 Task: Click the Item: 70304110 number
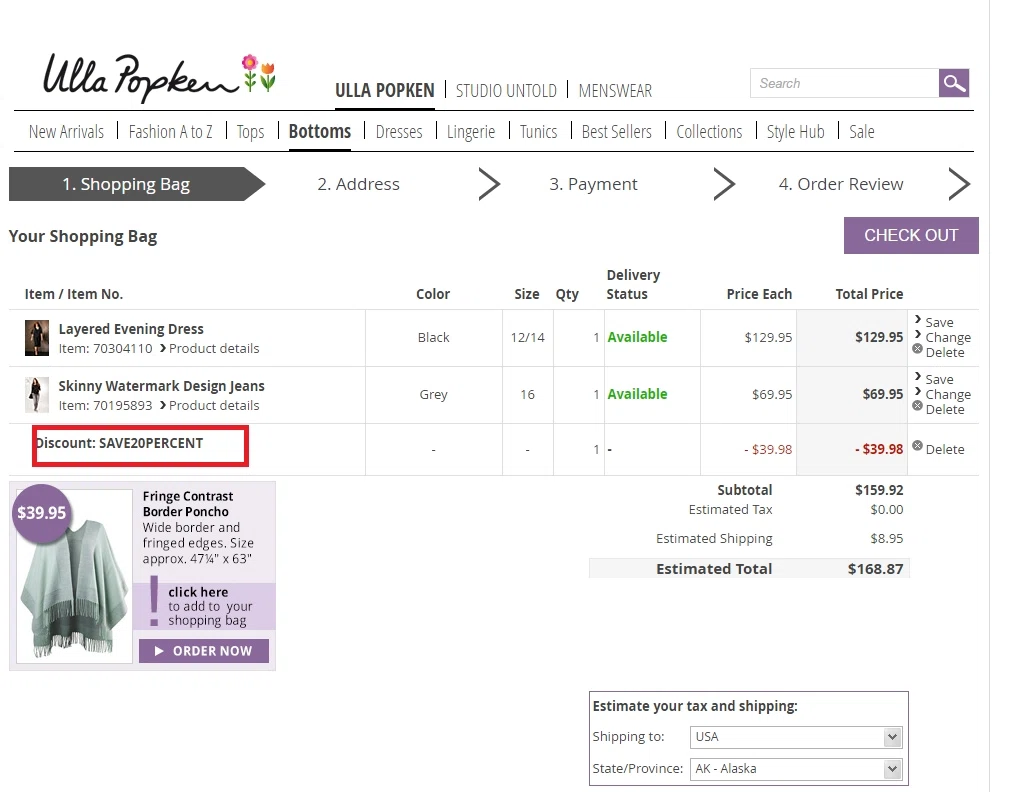(105, 349)
